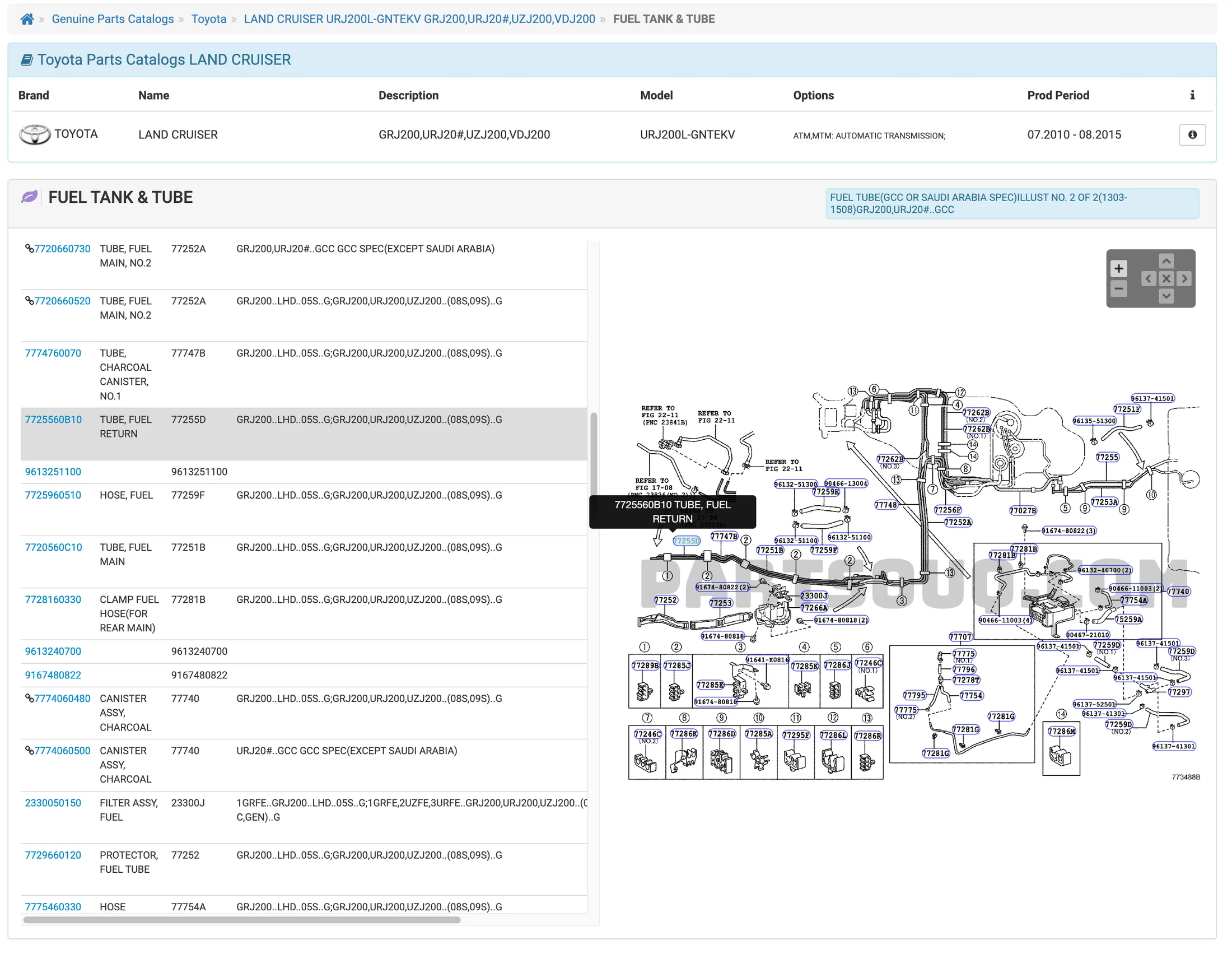Click the home icon in breadcrumb
This screenshot has width=1232, height=968.
[27, 19]
